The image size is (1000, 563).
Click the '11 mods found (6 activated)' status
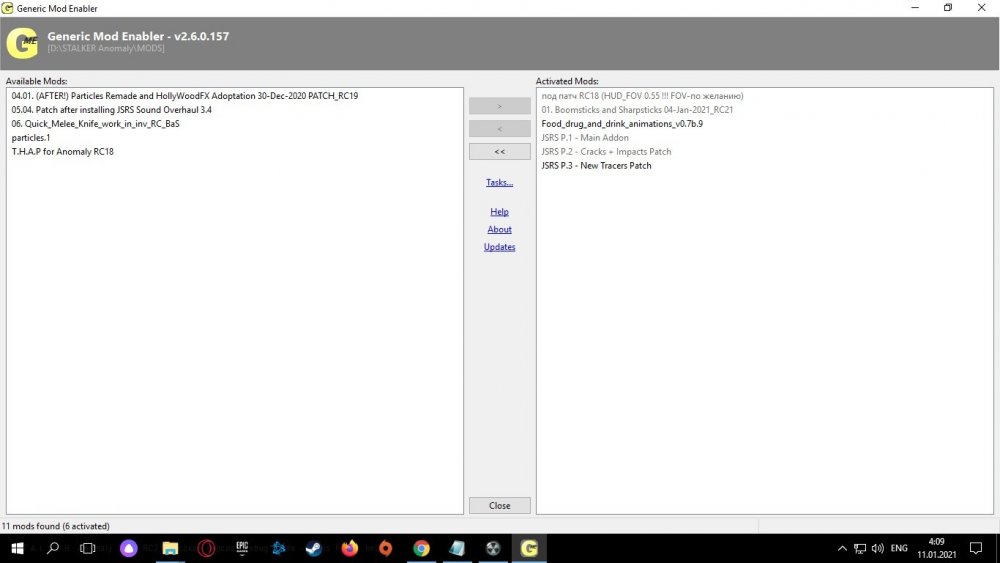pyautogui.click(x=55, y=526)
